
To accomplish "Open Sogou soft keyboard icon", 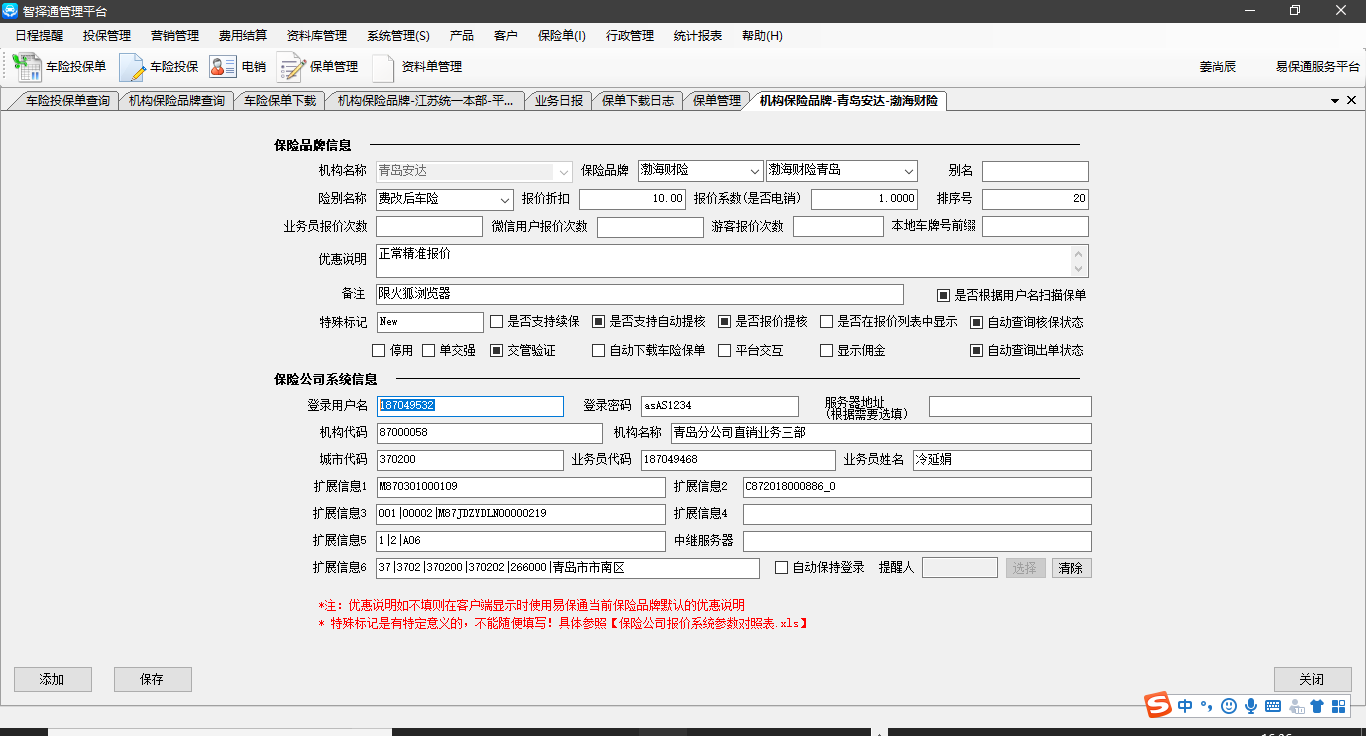I will [1272, 706].
